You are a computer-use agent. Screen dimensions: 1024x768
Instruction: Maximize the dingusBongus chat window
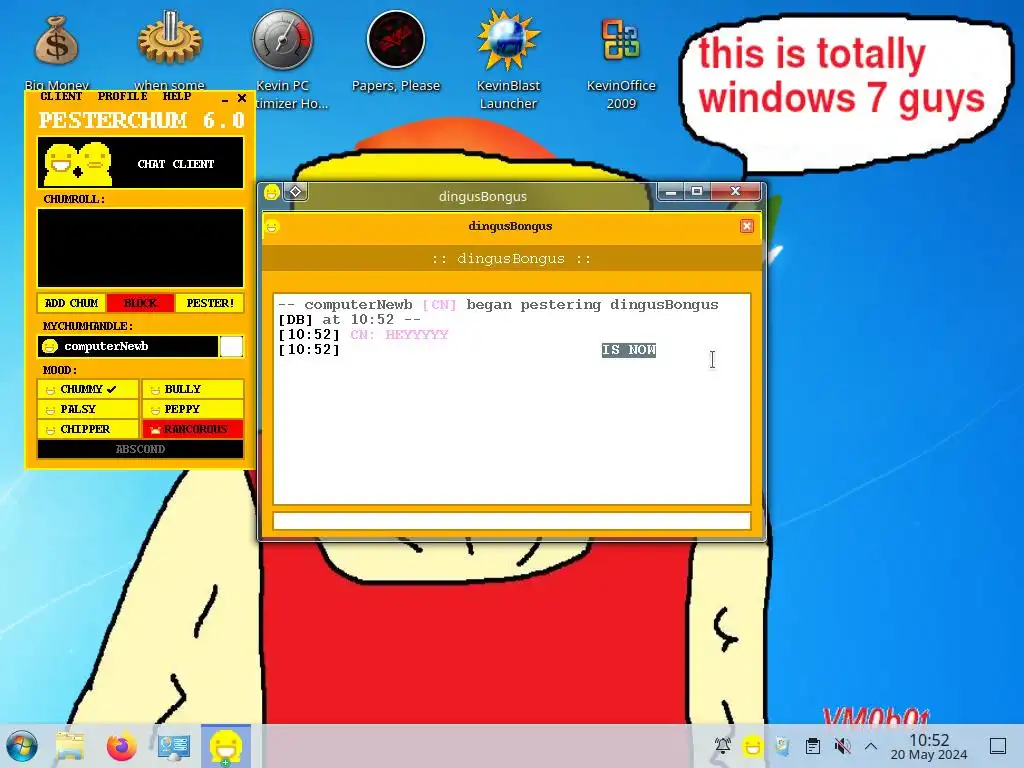697,191
